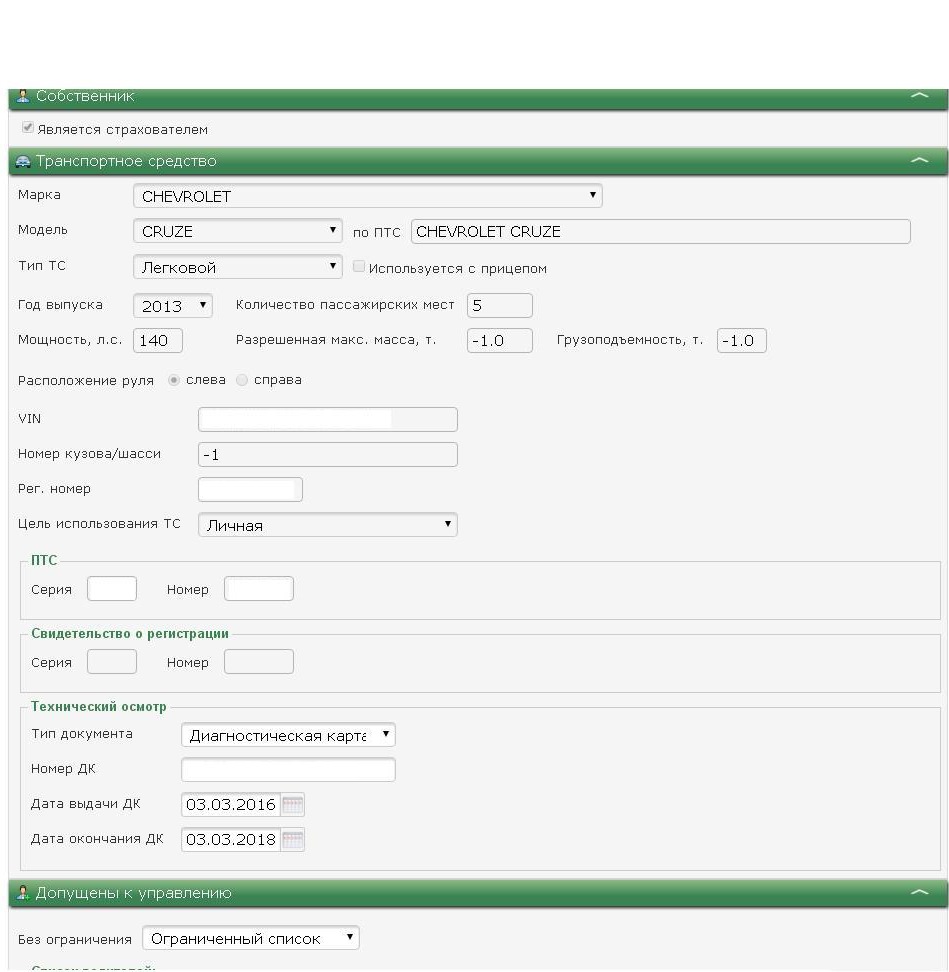949x972 pixels.
Task: Collapse the Собственник section chevron
Action: point(919,95)
